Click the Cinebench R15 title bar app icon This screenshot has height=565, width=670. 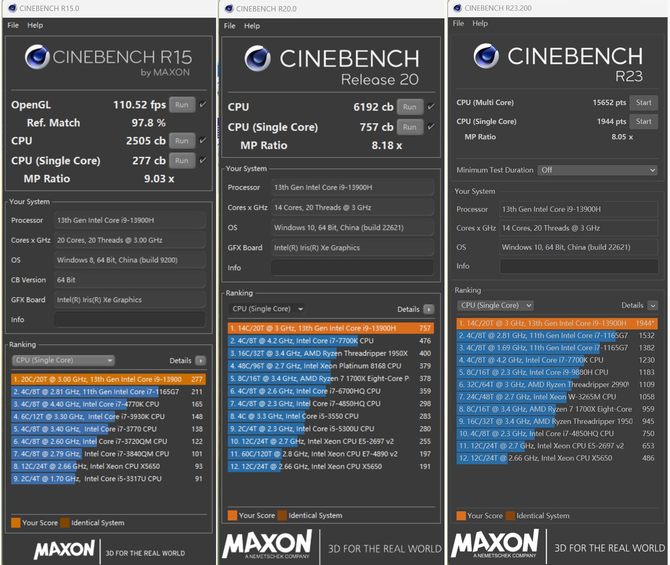(x=12, y=8)
